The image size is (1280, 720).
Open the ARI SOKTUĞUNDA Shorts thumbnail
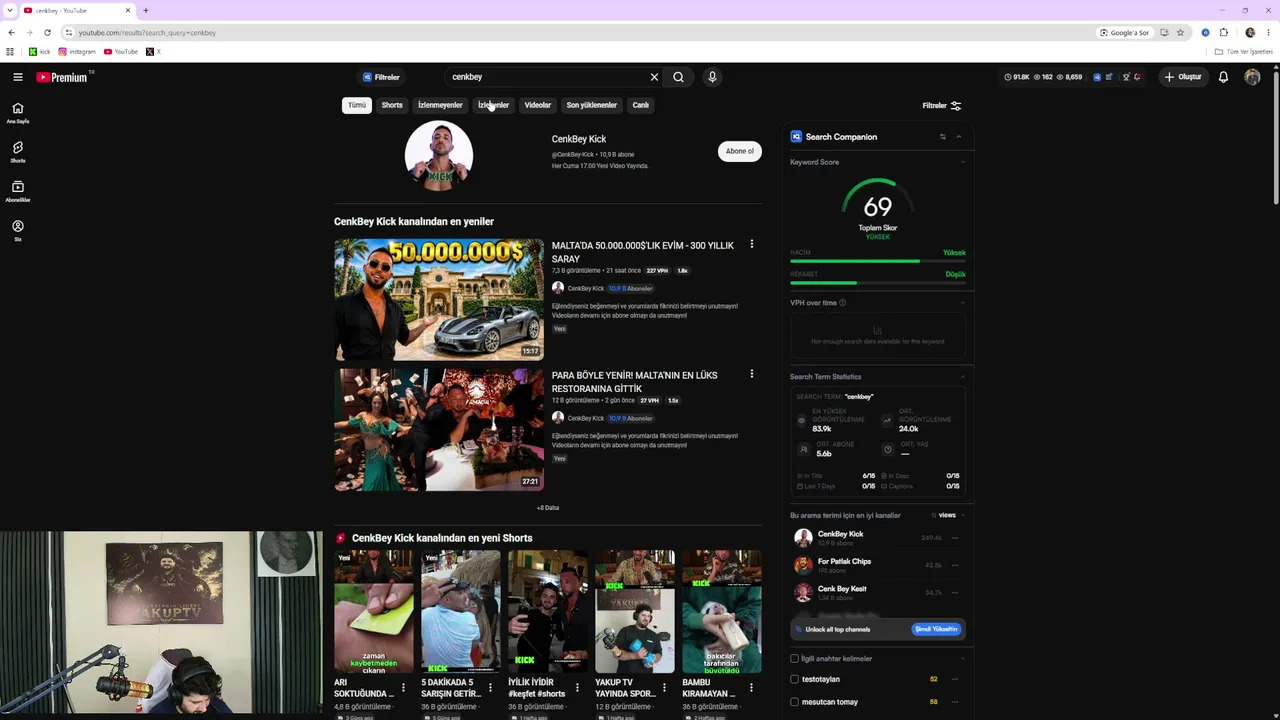tap(374, 611)
